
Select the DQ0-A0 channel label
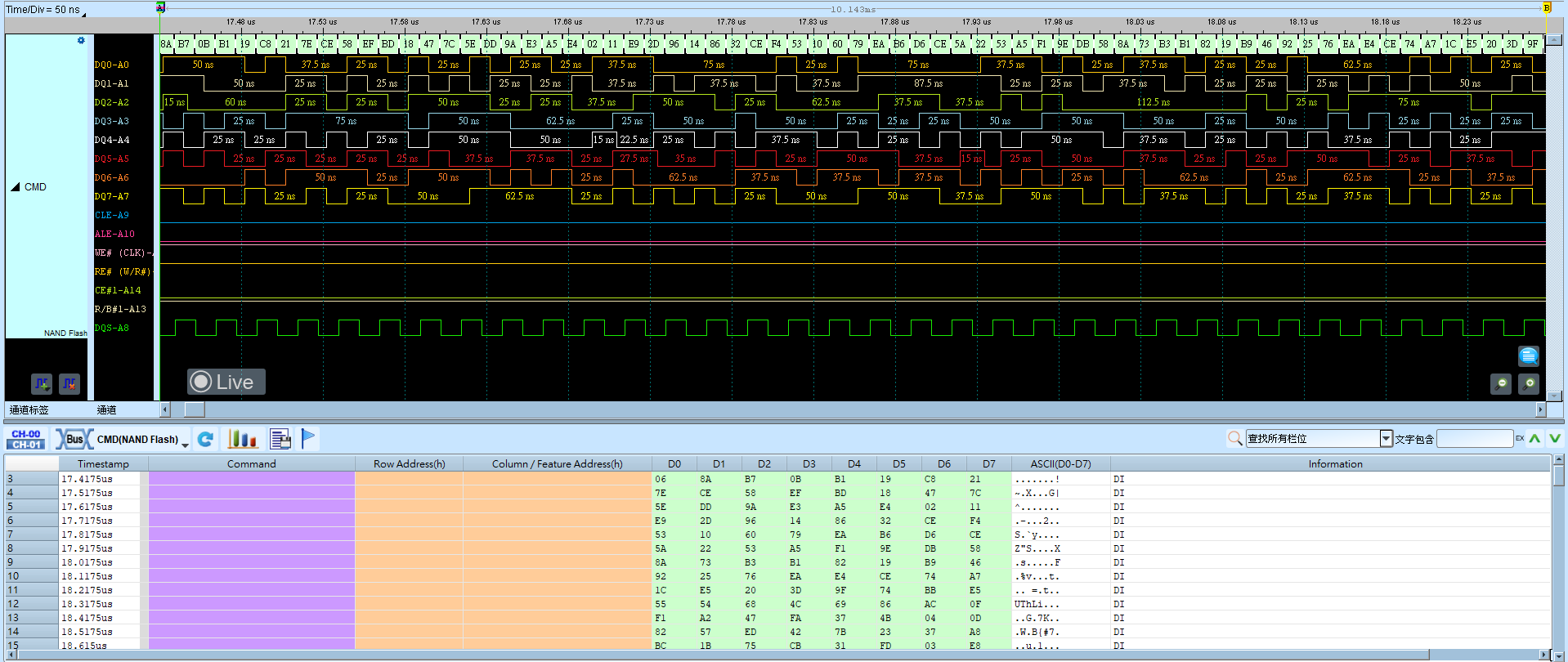pyautogui.click(x=112, y=65)
